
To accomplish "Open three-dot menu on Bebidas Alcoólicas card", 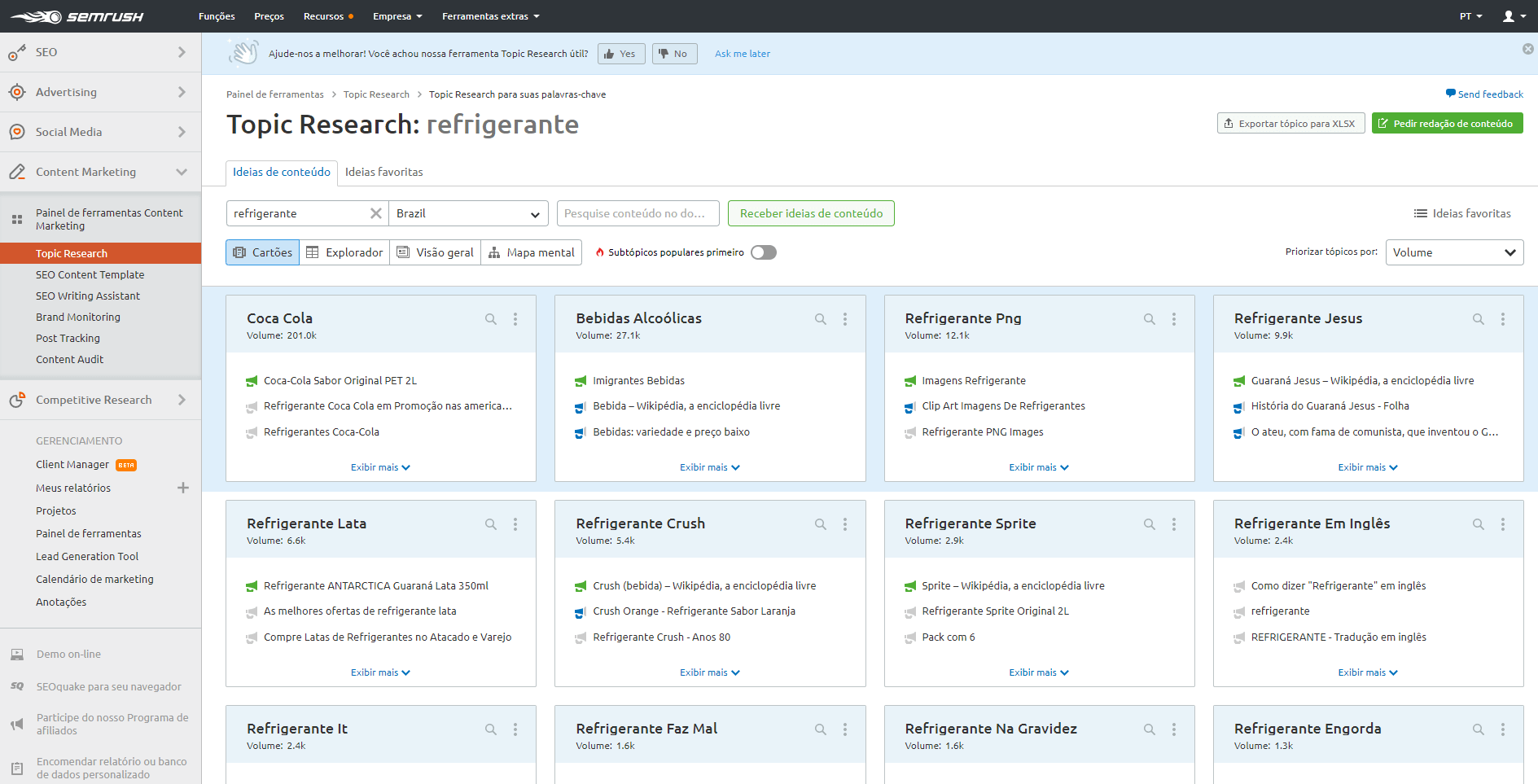I will (x=845, y=319).
